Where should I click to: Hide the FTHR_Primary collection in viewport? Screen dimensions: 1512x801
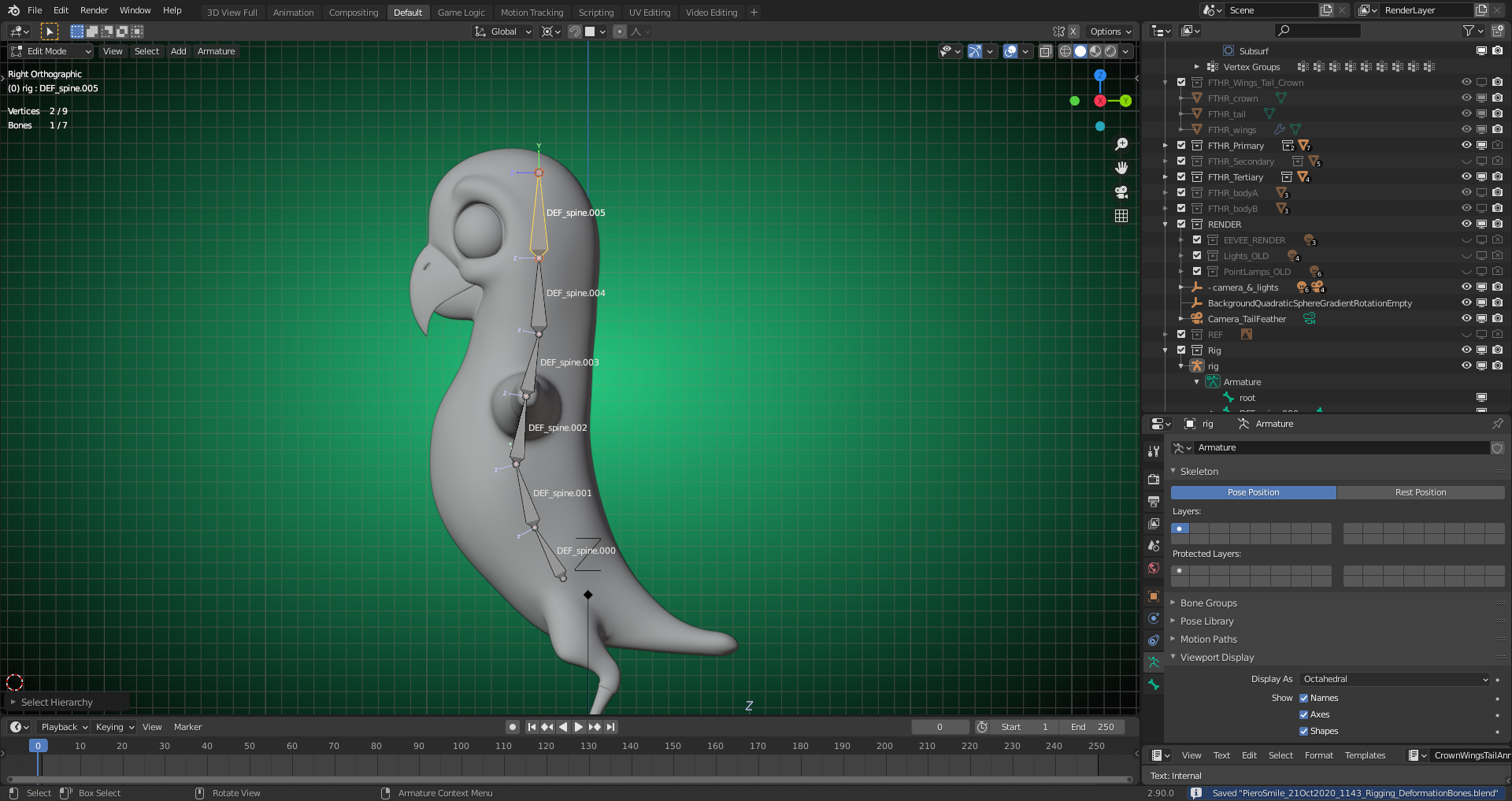point(1466,146)
